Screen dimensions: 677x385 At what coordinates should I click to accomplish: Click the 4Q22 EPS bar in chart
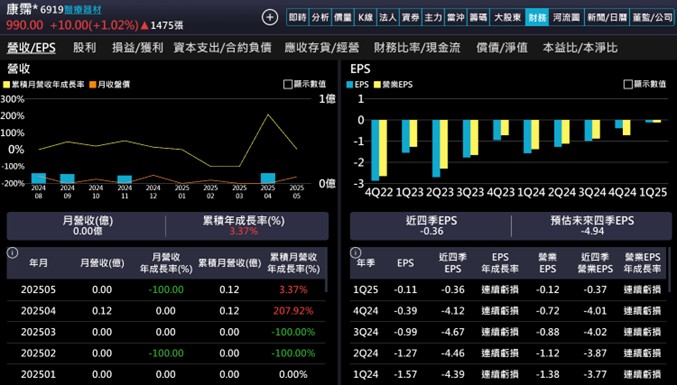(x=375, y=150)
